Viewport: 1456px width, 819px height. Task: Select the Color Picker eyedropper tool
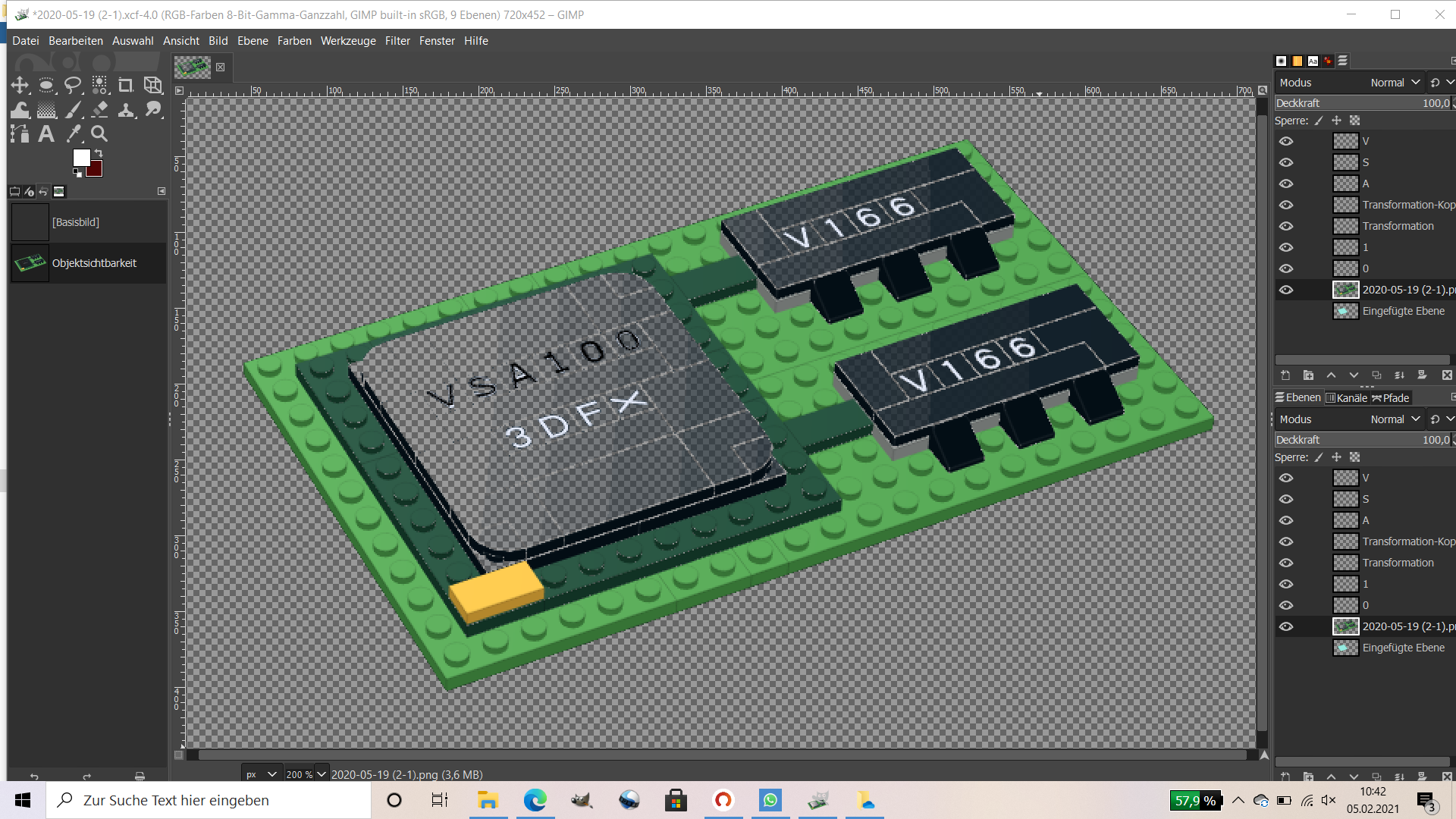click(x=73, y=134)
